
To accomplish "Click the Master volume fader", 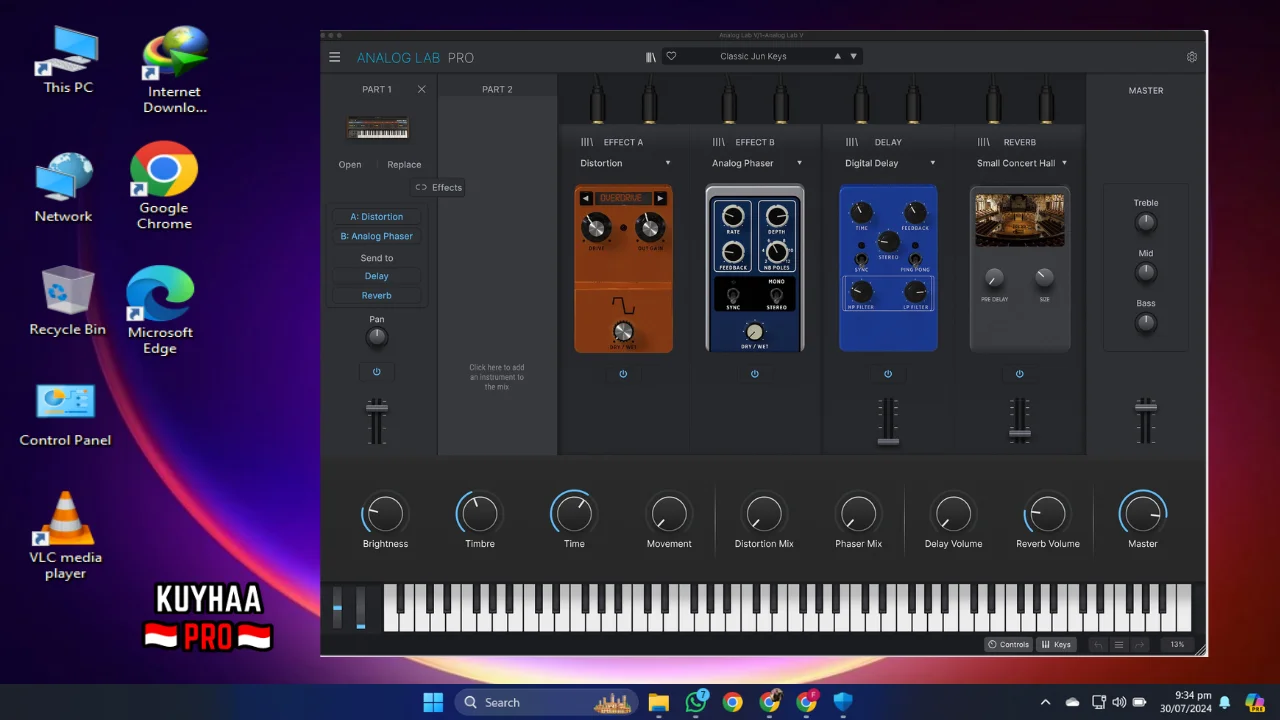I will [x=1146, y=407].
